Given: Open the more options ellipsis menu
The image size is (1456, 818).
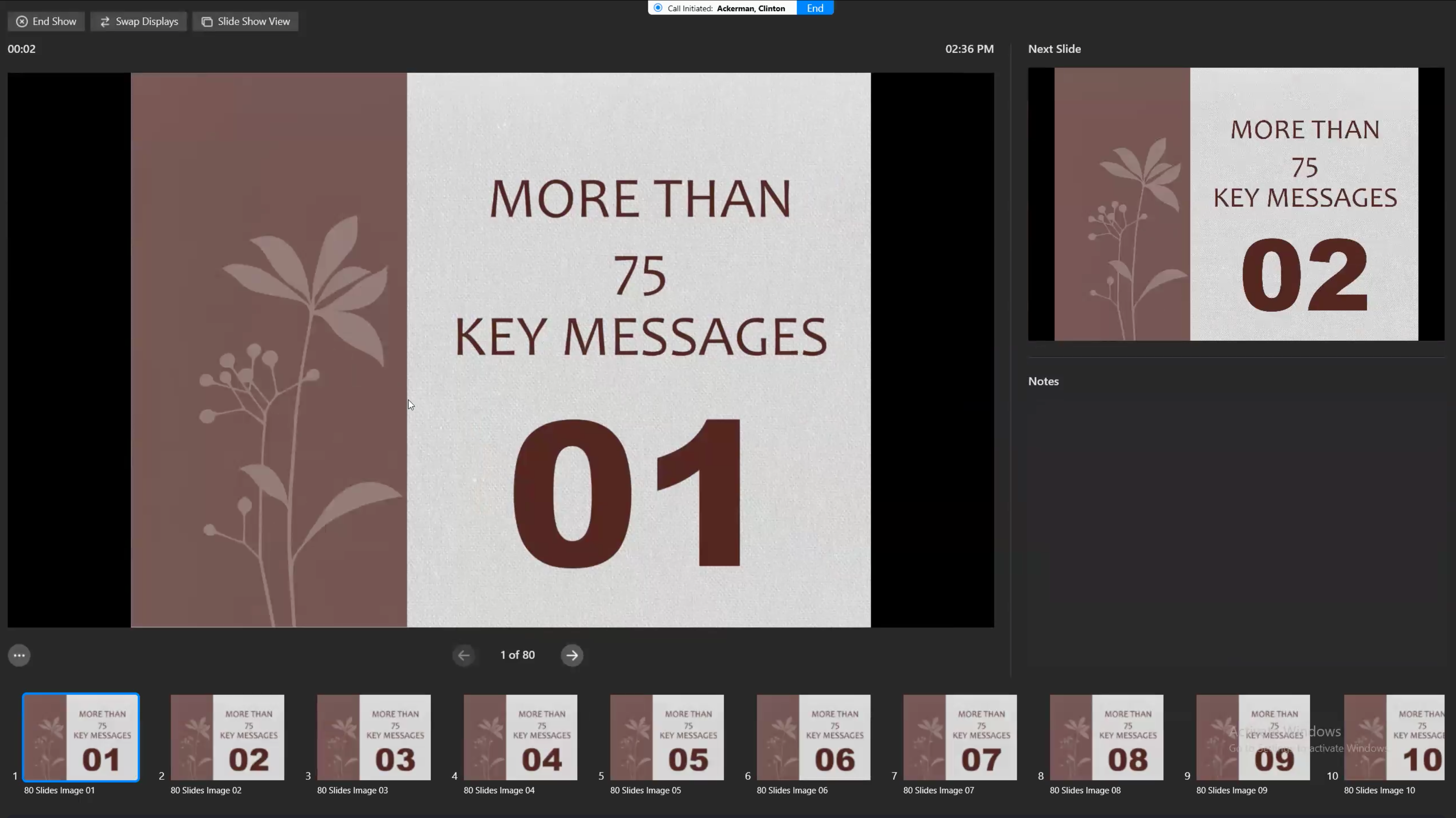Looking at the screenshot, I should pos(19,655).
